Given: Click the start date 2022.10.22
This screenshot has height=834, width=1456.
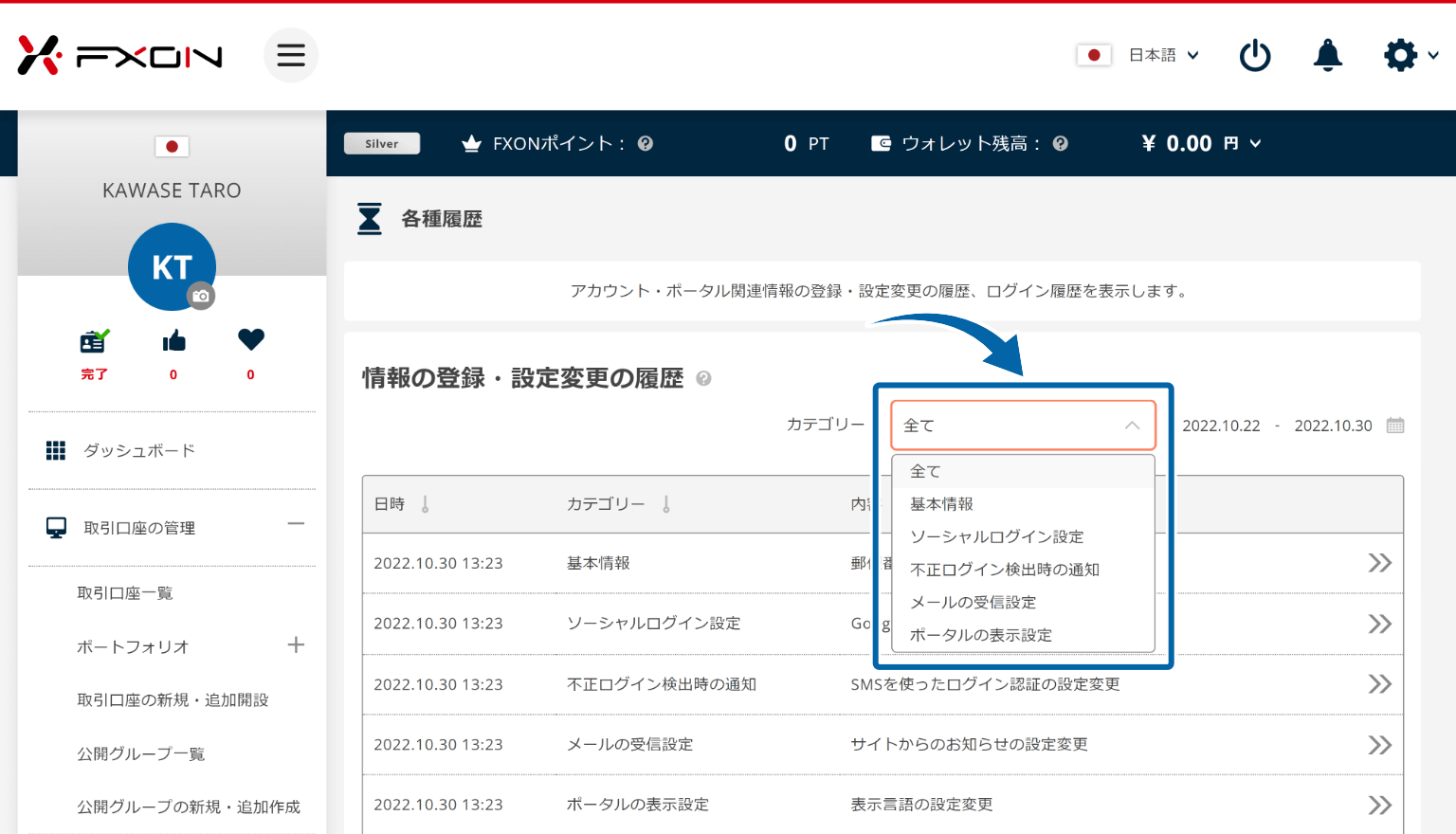Looking at the screenshot, I should (x=1221, y=426).
